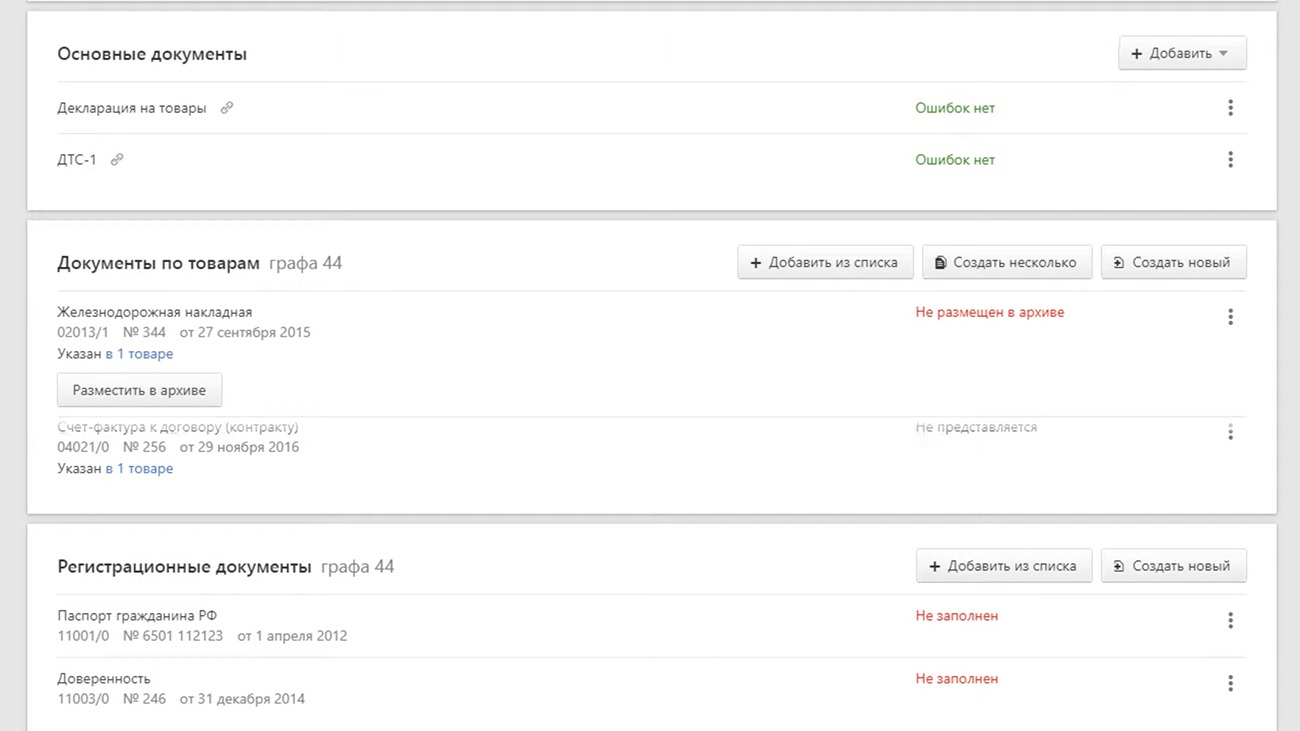Click link icon beside ДТС-1

[117, 160]
